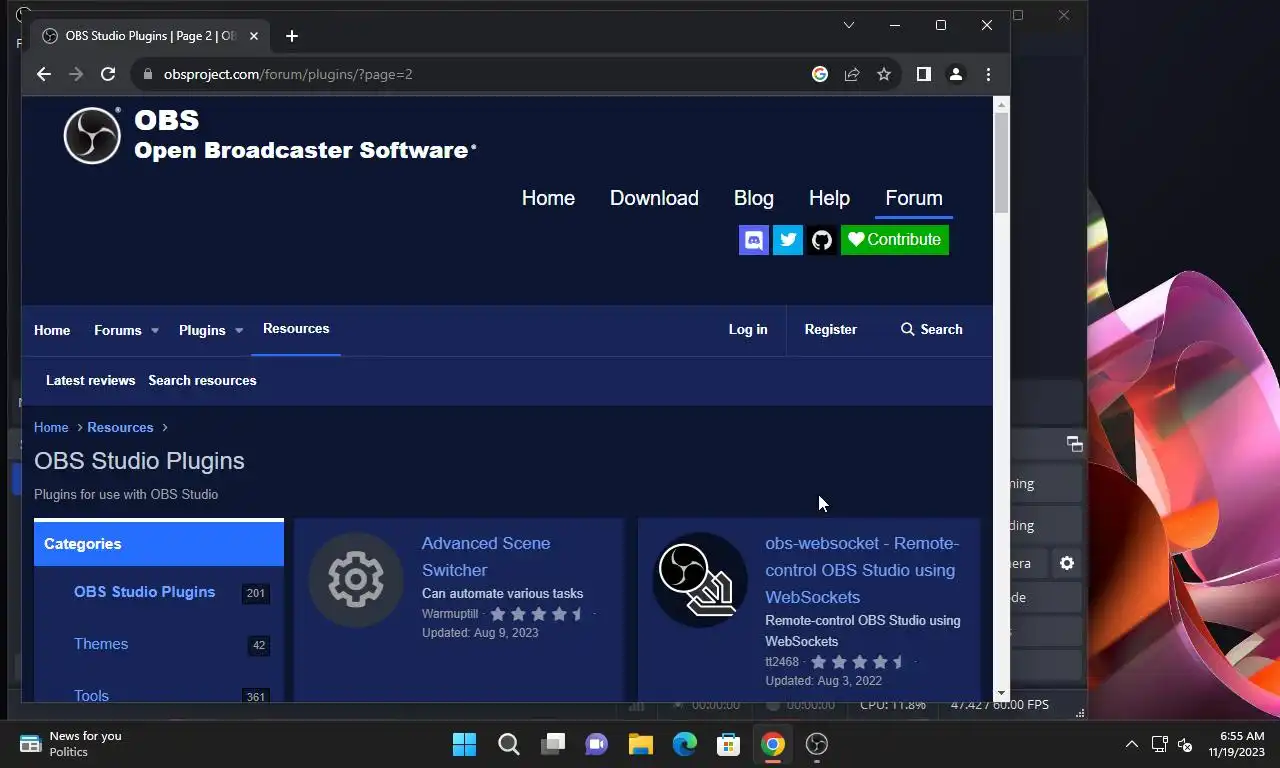The height and width of the screenshot is (768, 1280).
Task: Open a new browser tab
Action: click(292, 36)
